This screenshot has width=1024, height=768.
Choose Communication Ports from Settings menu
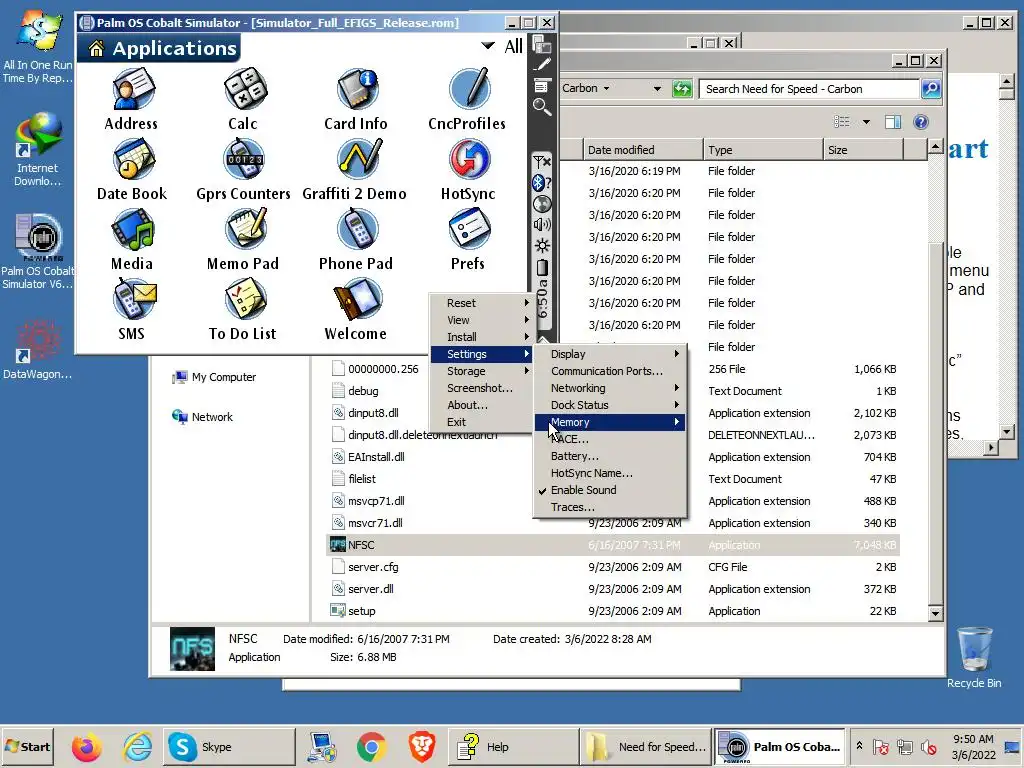tap(610, 371)
